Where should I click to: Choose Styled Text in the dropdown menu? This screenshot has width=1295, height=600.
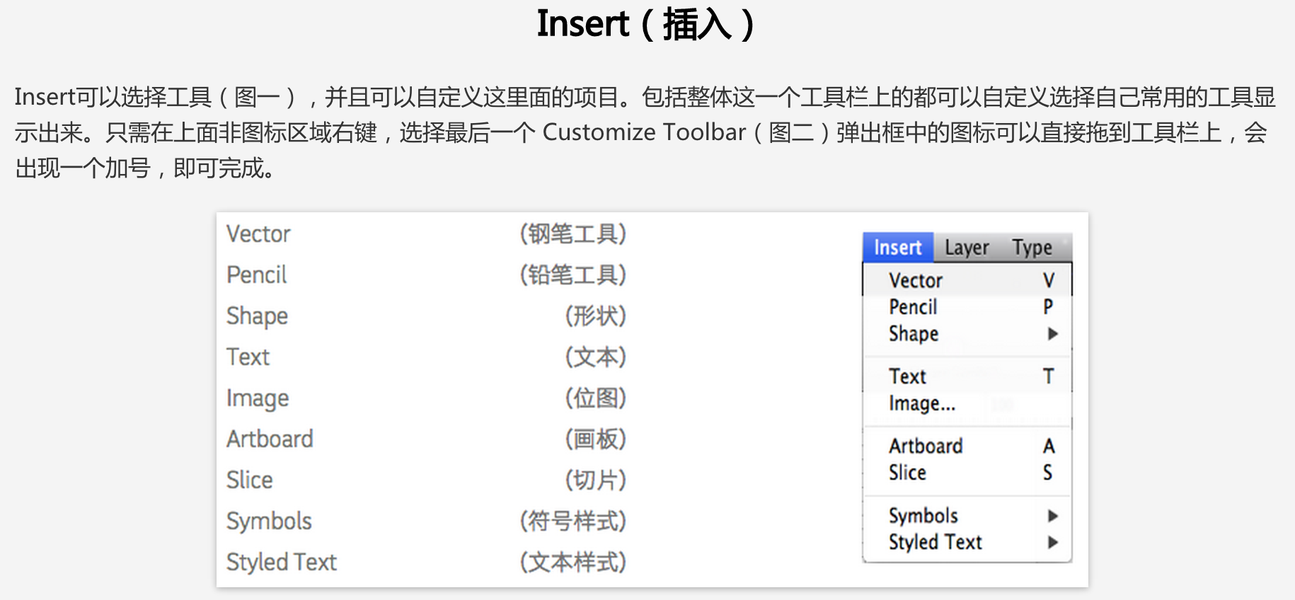pos(935,543)
